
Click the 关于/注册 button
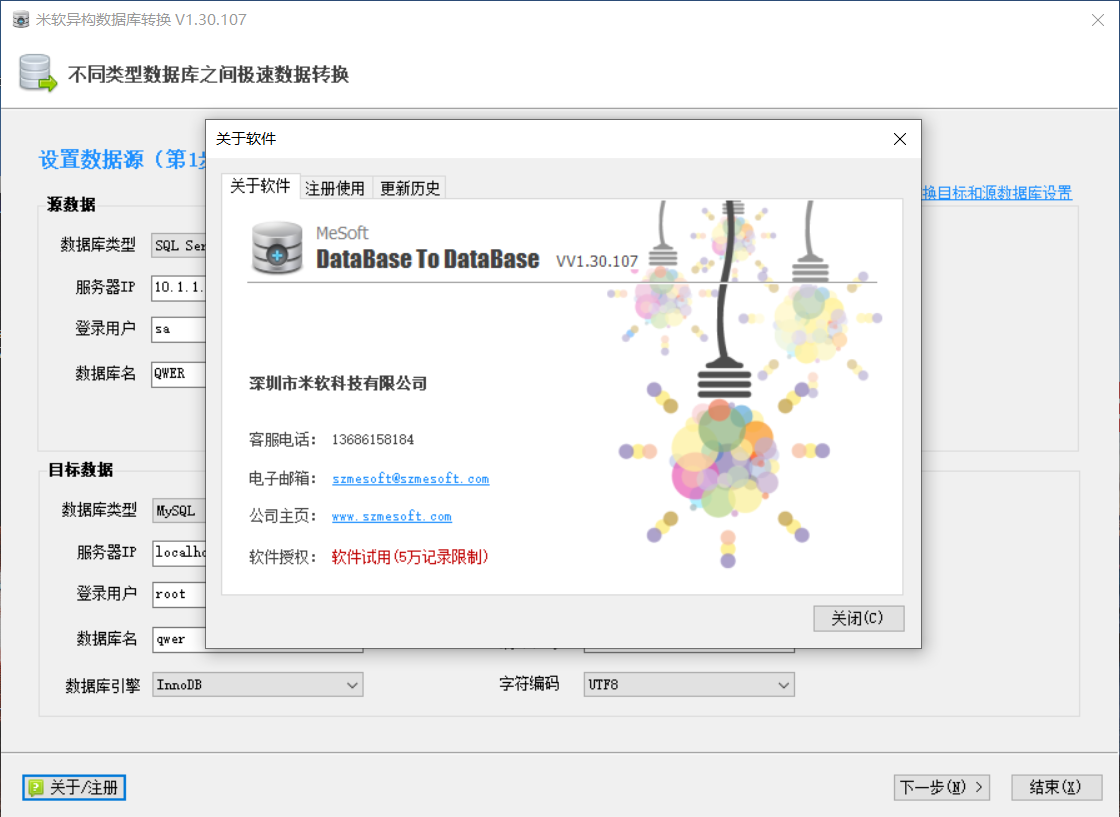(74, 787)
